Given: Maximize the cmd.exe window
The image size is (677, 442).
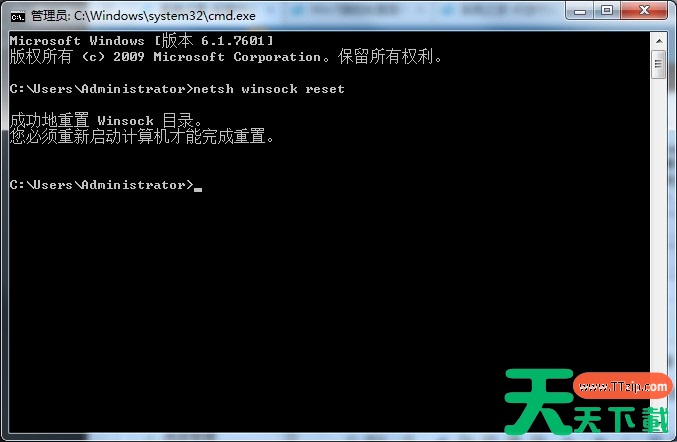Looking at the screenshot, I should click(607, 11).
